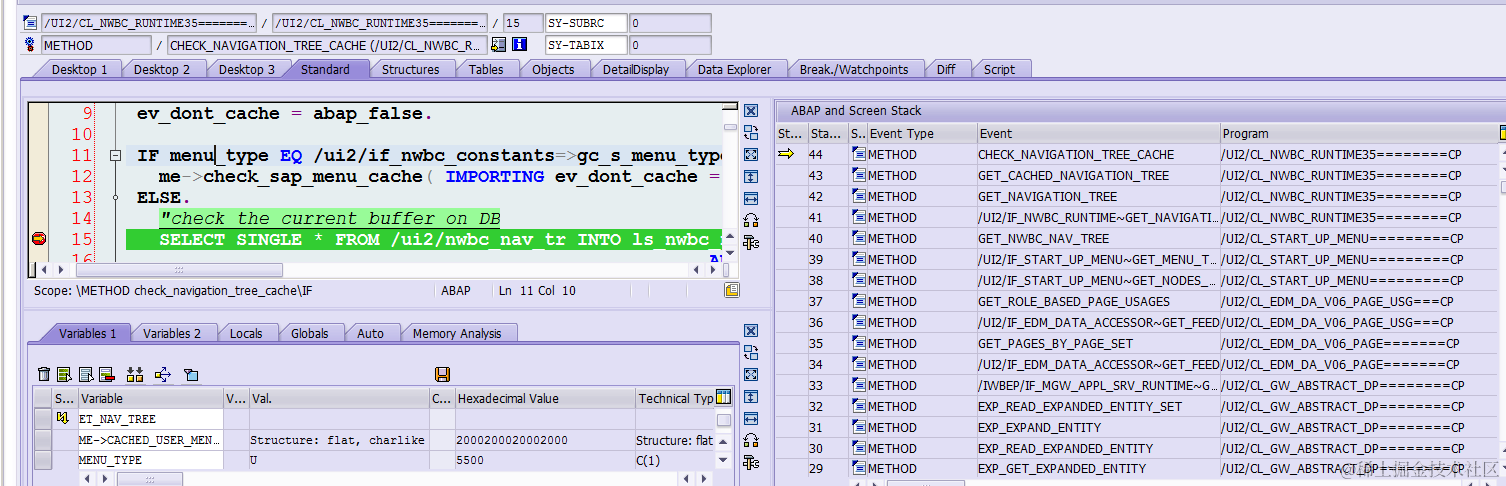Click the Program column header in stack table

pyautogui.click(x=1358, y=133)
